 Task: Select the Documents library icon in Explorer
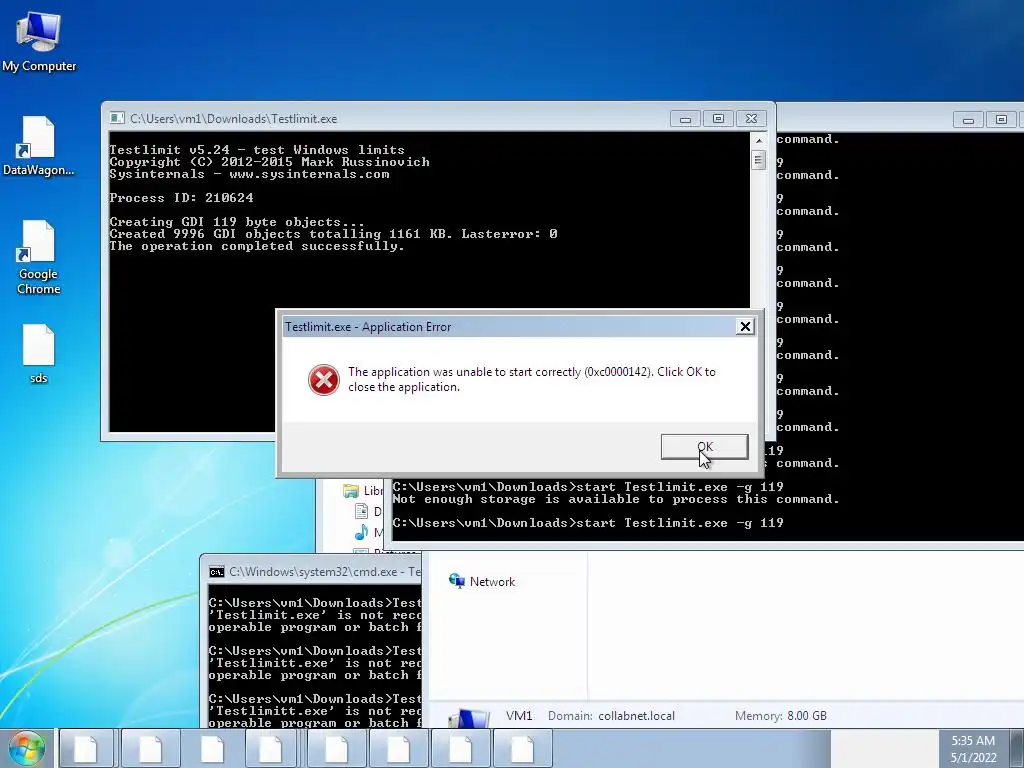(361, 511)
